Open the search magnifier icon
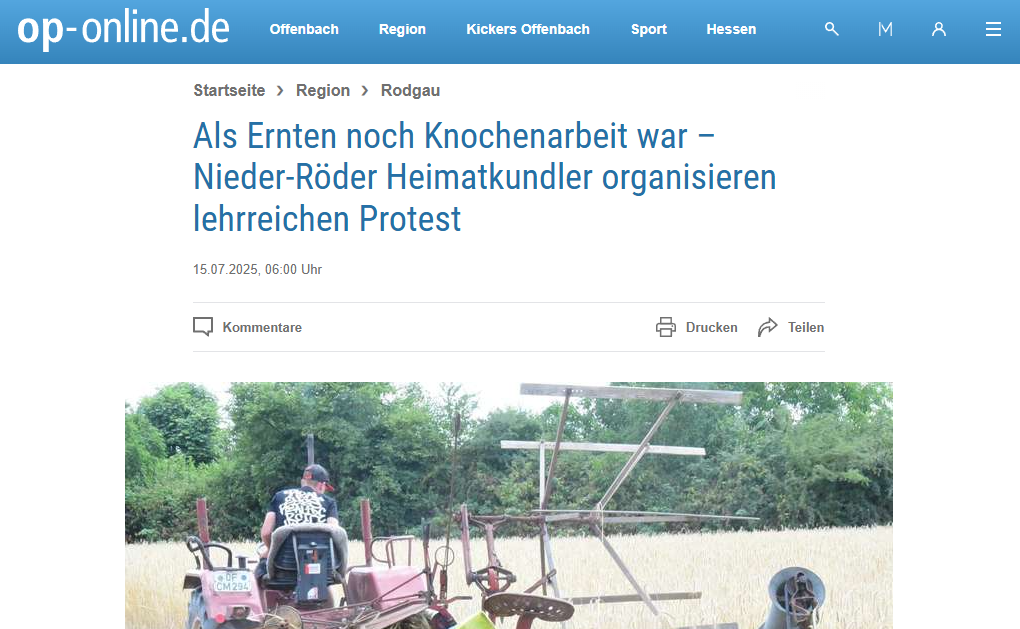Image resolution: width=1020 pixels, height=629 pixels. (831, 29)
